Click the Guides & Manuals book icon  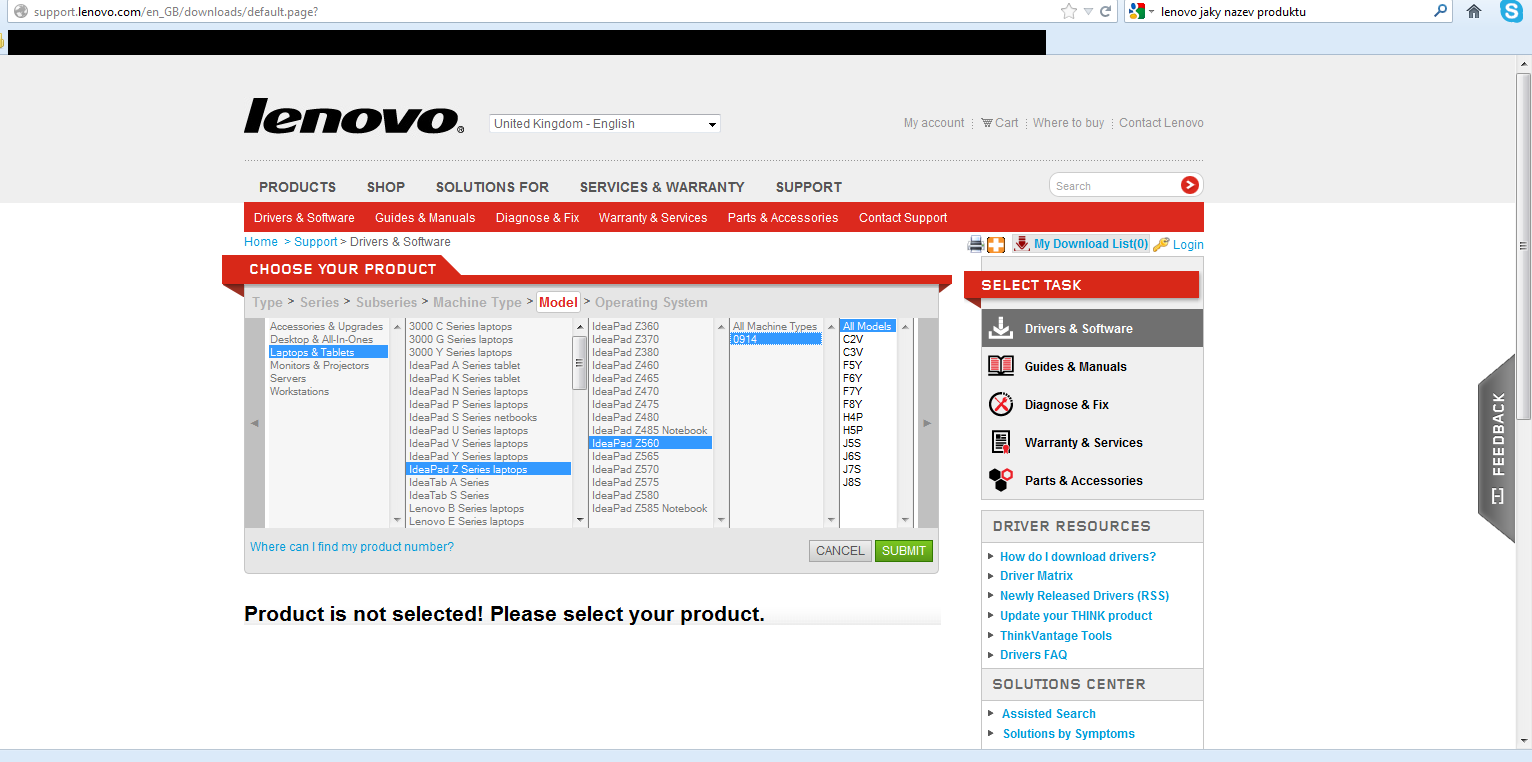[1000, 366]
